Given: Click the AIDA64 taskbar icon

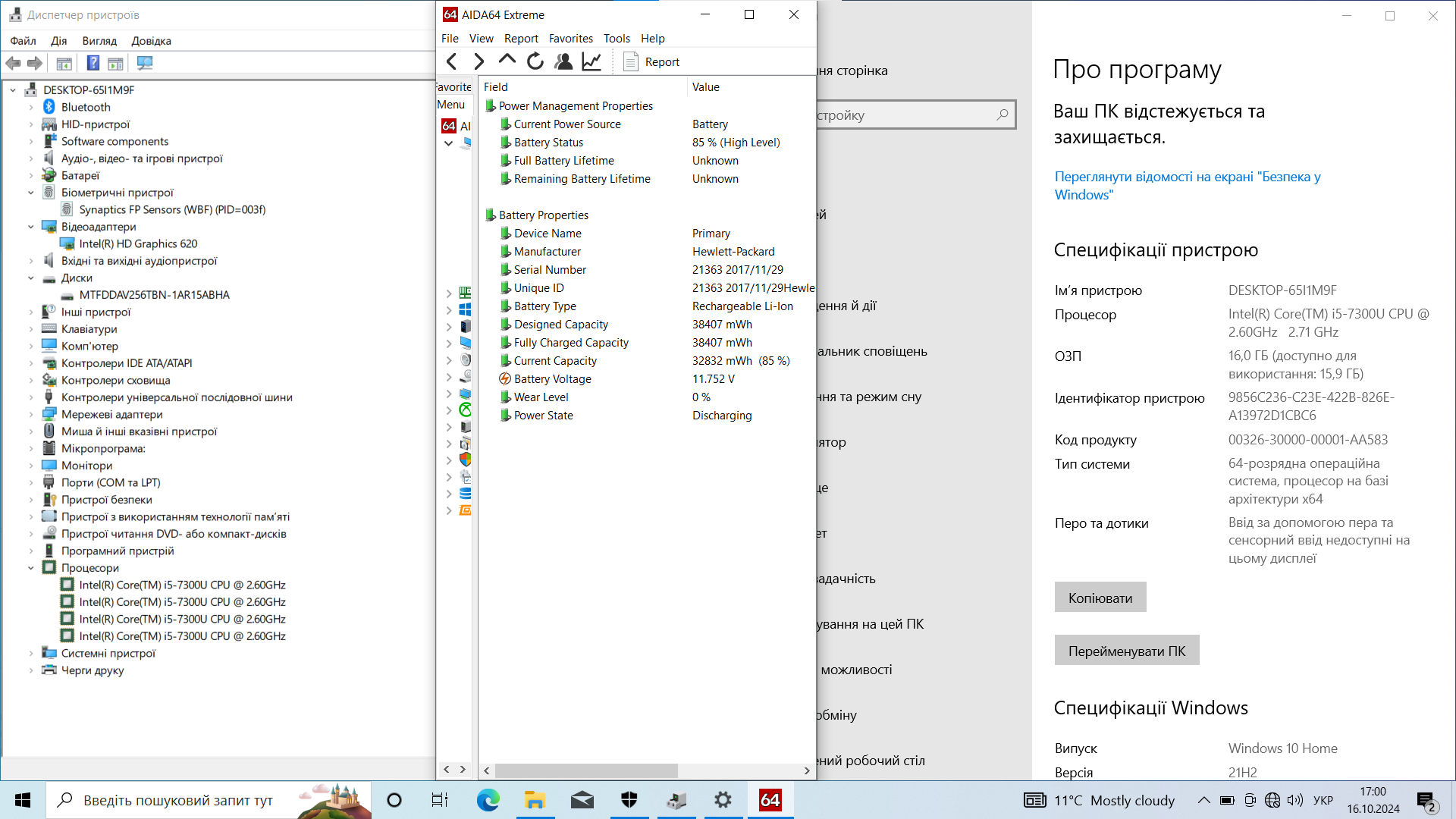Looking at the screenshot, I should point(770,800).
